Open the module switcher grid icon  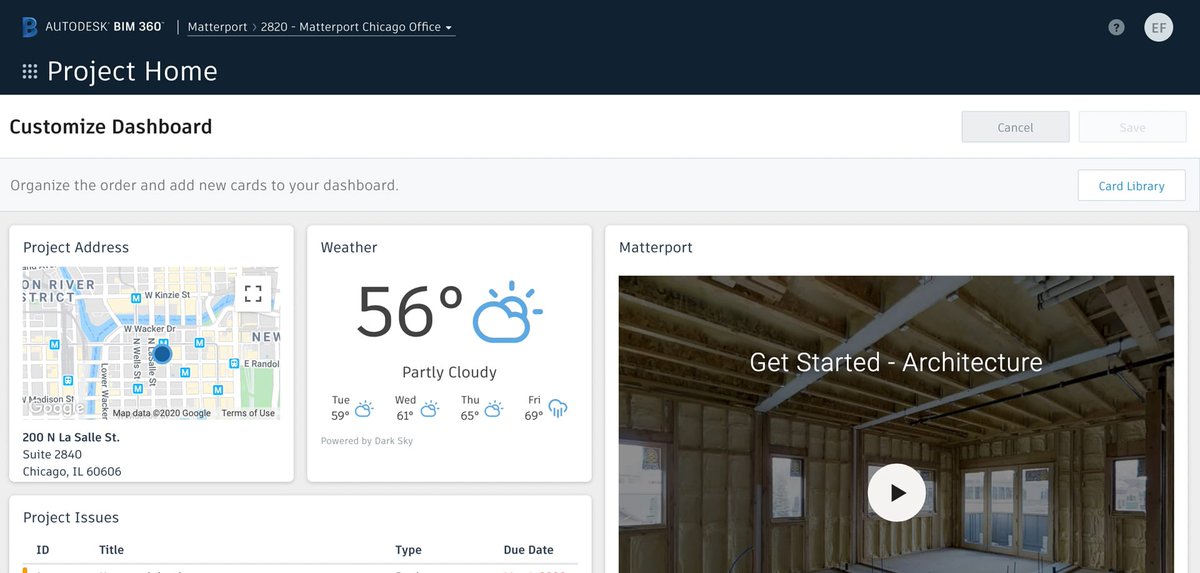point(30,72)
